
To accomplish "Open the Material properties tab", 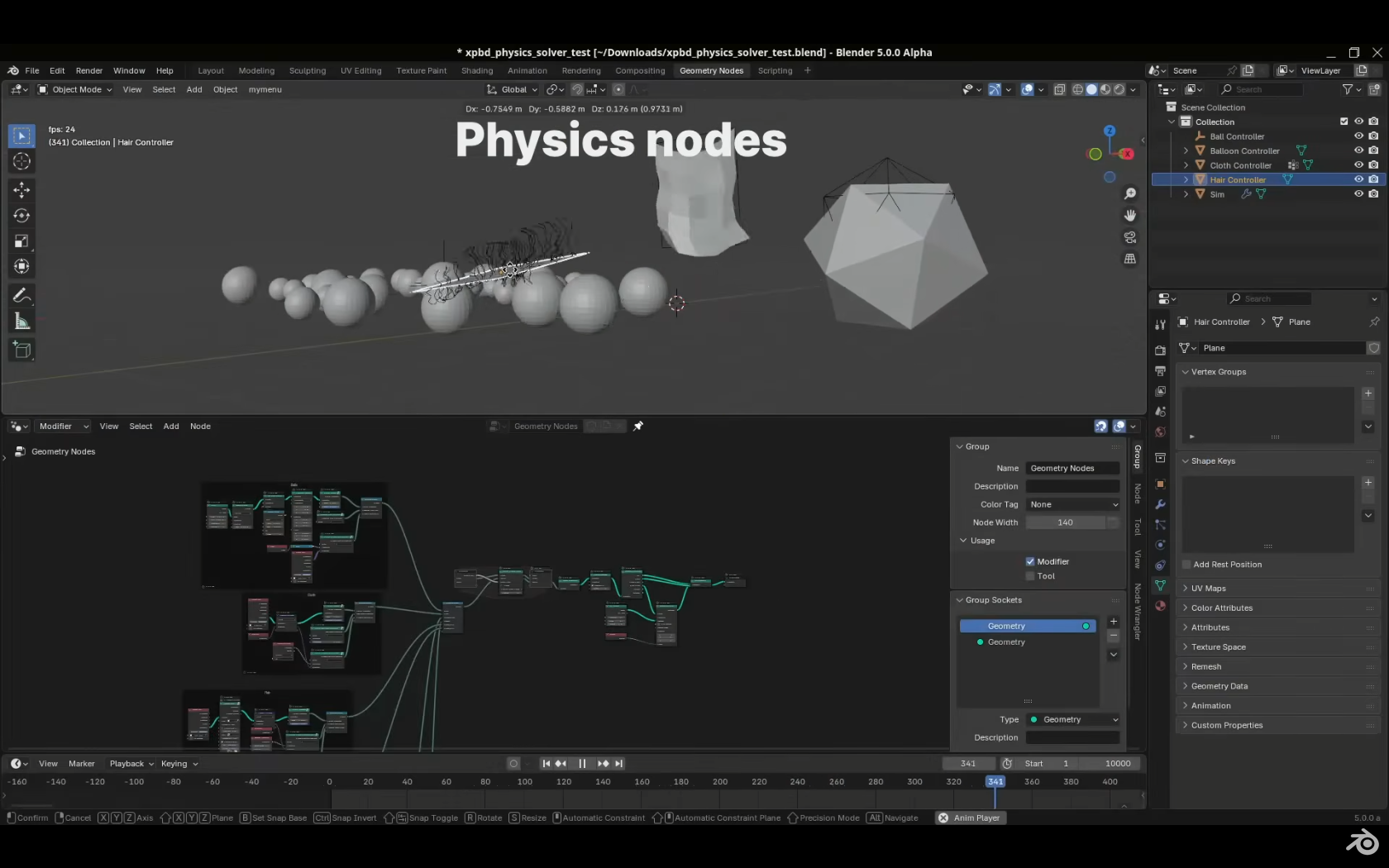I will 1160,605.
